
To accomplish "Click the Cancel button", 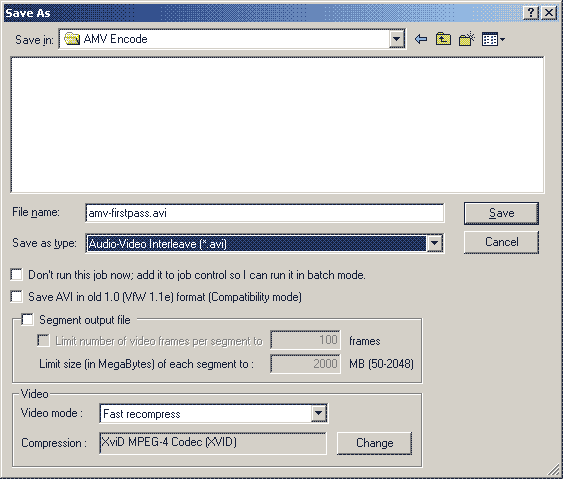I will [x=501, y=242].
